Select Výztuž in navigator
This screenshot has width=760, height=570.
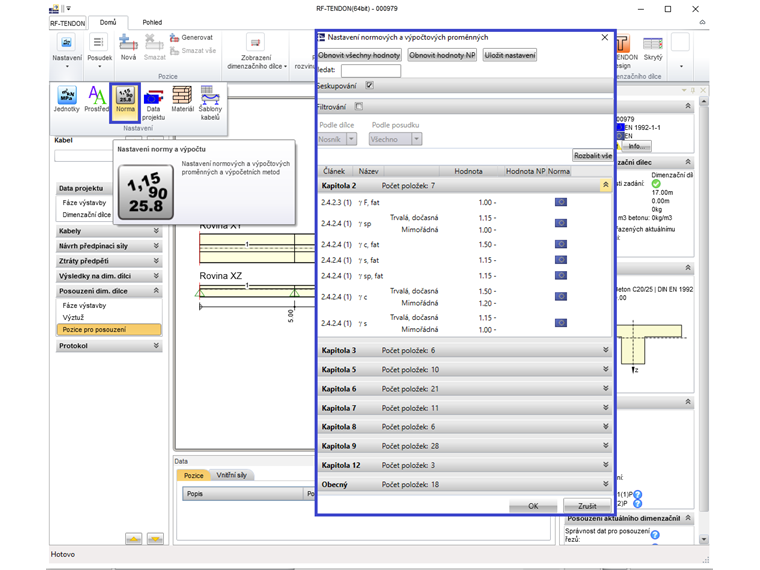tap(73, 317)
